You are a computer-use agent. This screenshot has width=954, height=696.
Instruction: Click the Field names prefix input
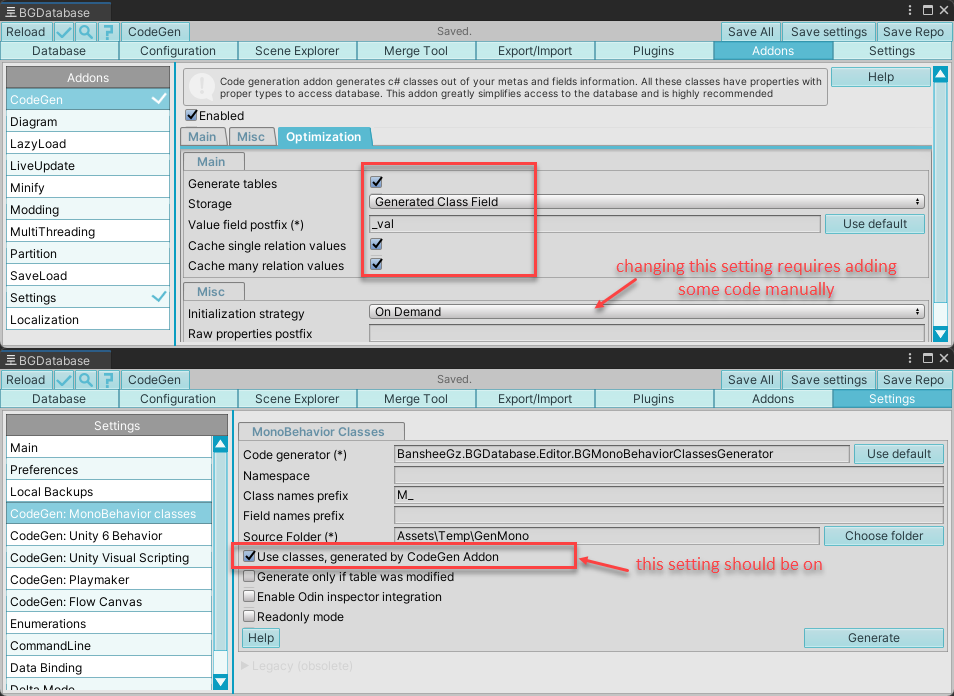point(669,515)
